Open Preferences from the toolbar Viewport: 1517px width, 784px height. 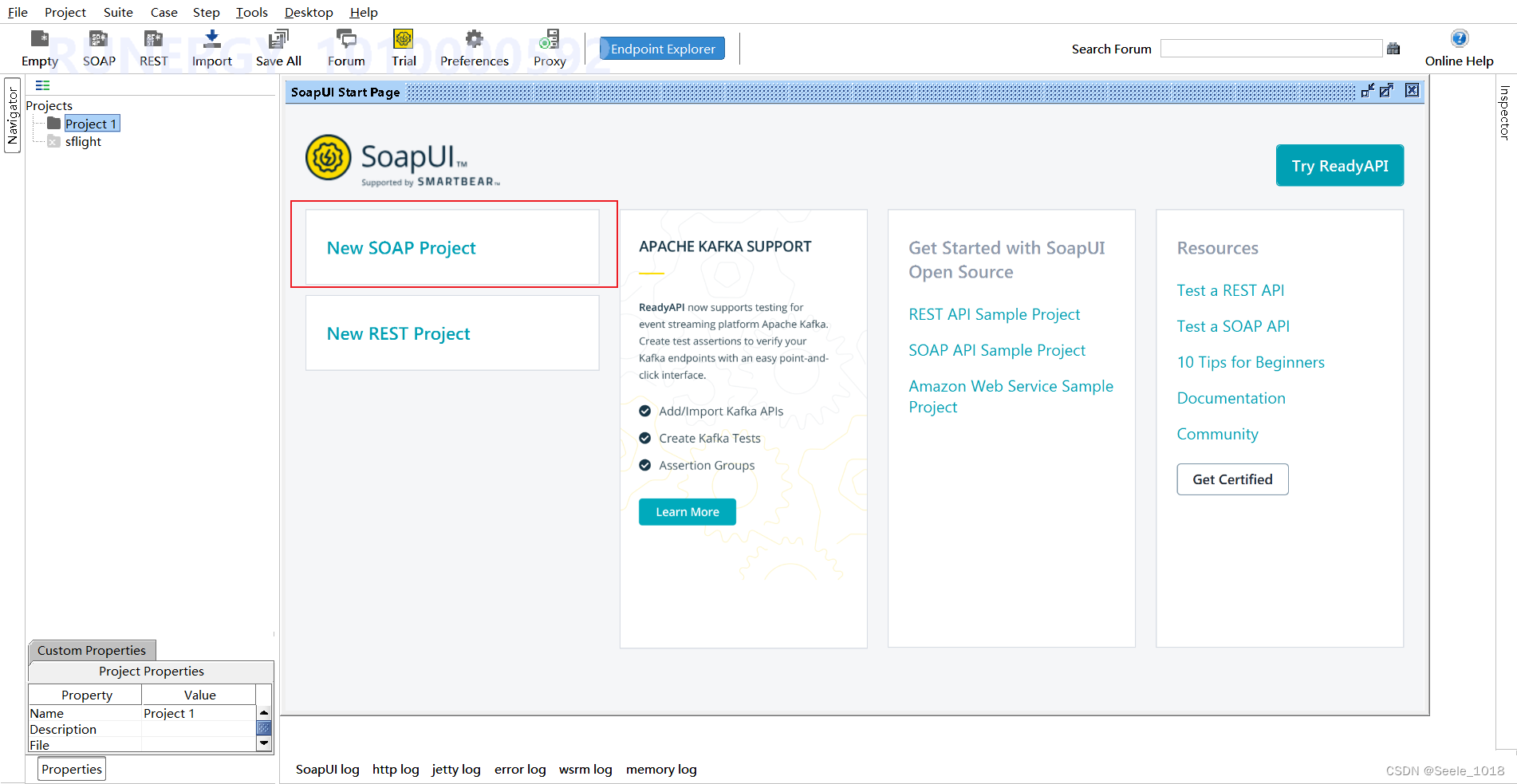(475, 48)
